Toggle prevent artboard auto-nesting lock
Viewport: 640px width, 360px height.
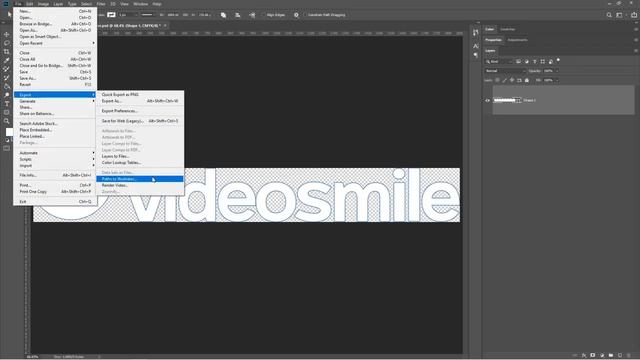519,80
